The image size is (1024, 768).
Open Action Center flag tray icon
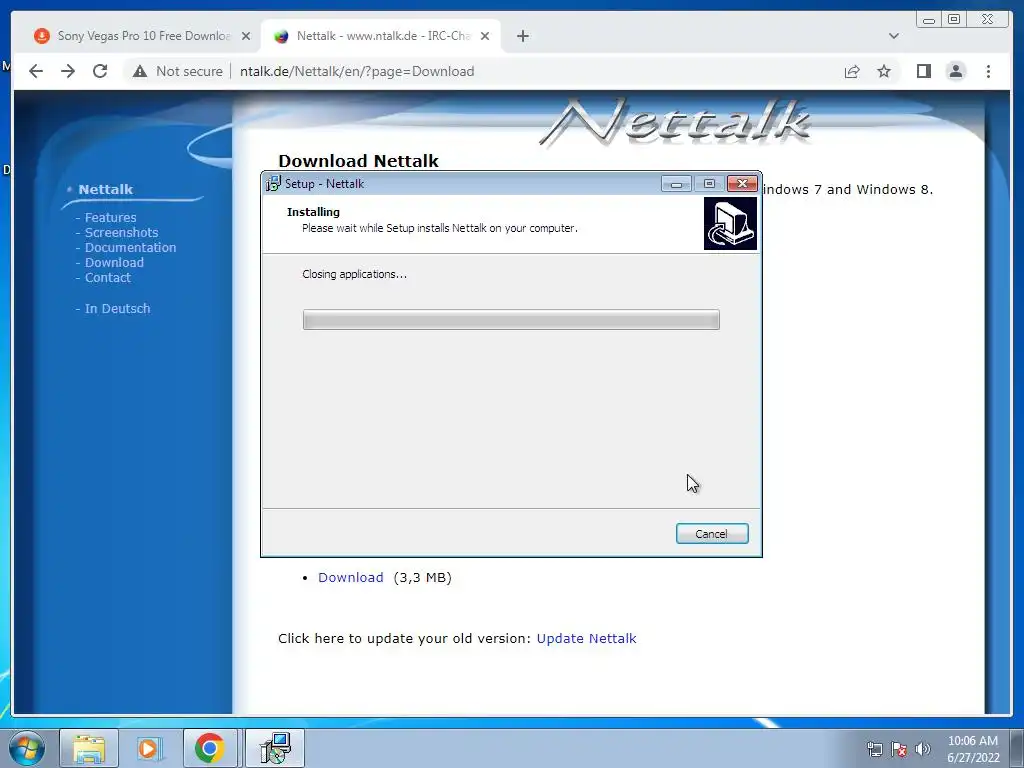coord(899,749)
